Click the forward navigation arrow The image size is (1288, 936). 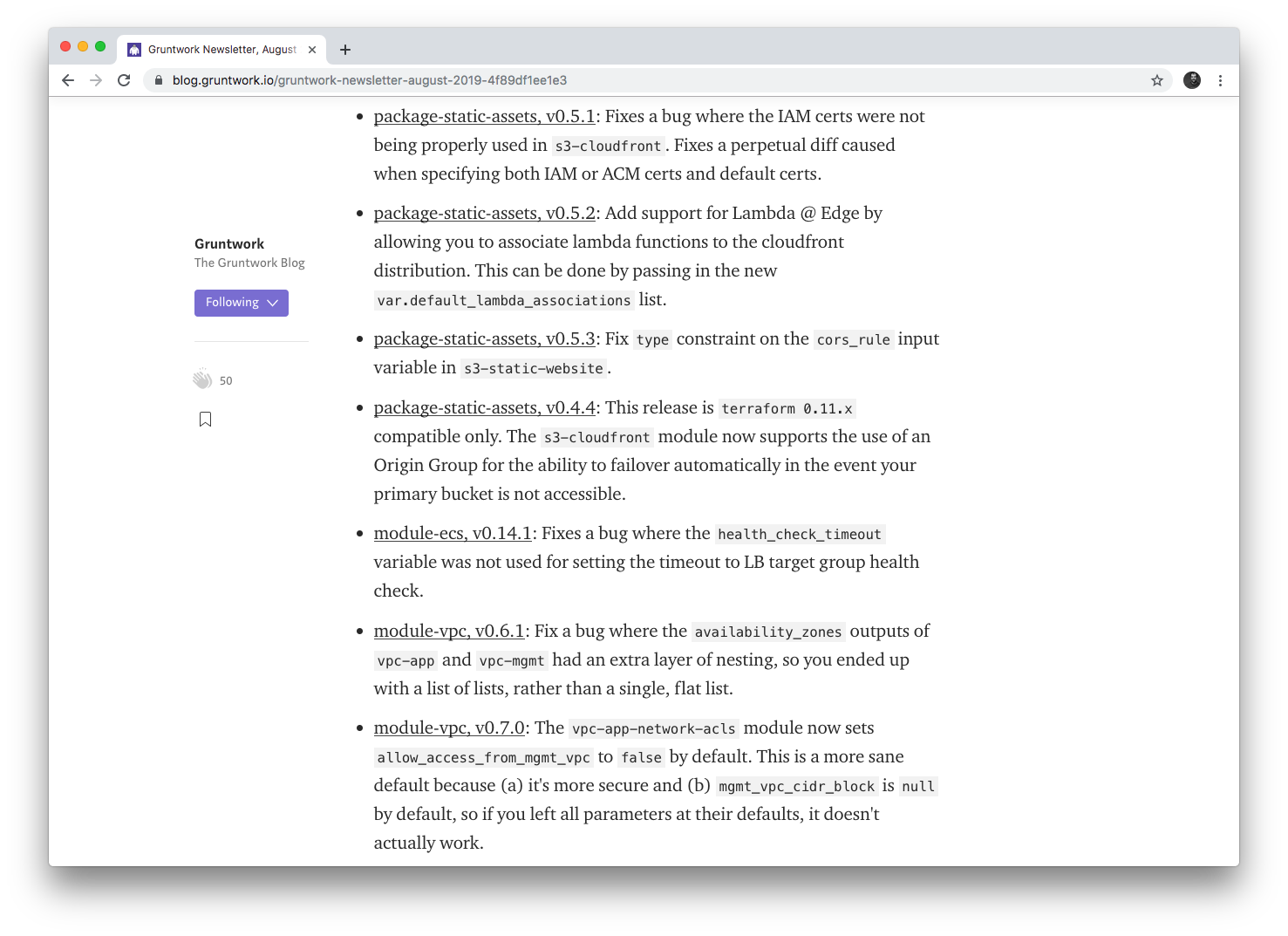pos(96,79)
